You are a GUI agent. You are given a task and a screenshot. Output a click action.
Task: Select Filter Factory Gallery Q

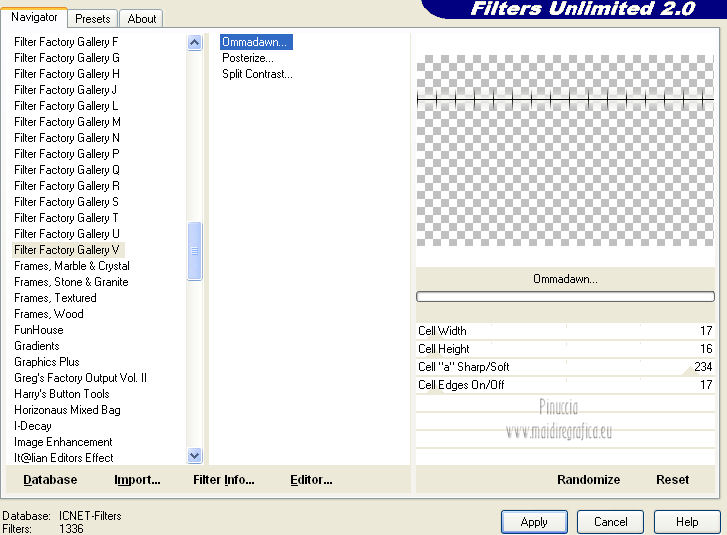tap(67, 170)
